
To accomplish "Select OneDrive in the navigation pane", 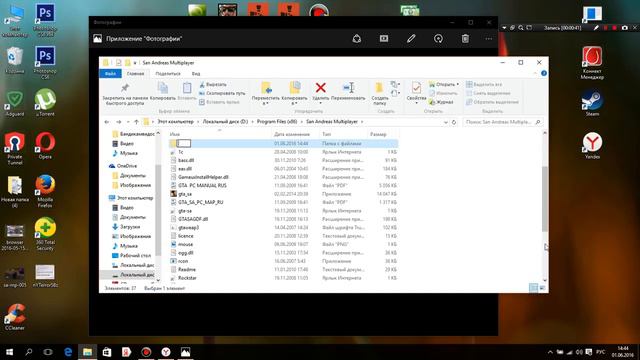I will point(127,166).
